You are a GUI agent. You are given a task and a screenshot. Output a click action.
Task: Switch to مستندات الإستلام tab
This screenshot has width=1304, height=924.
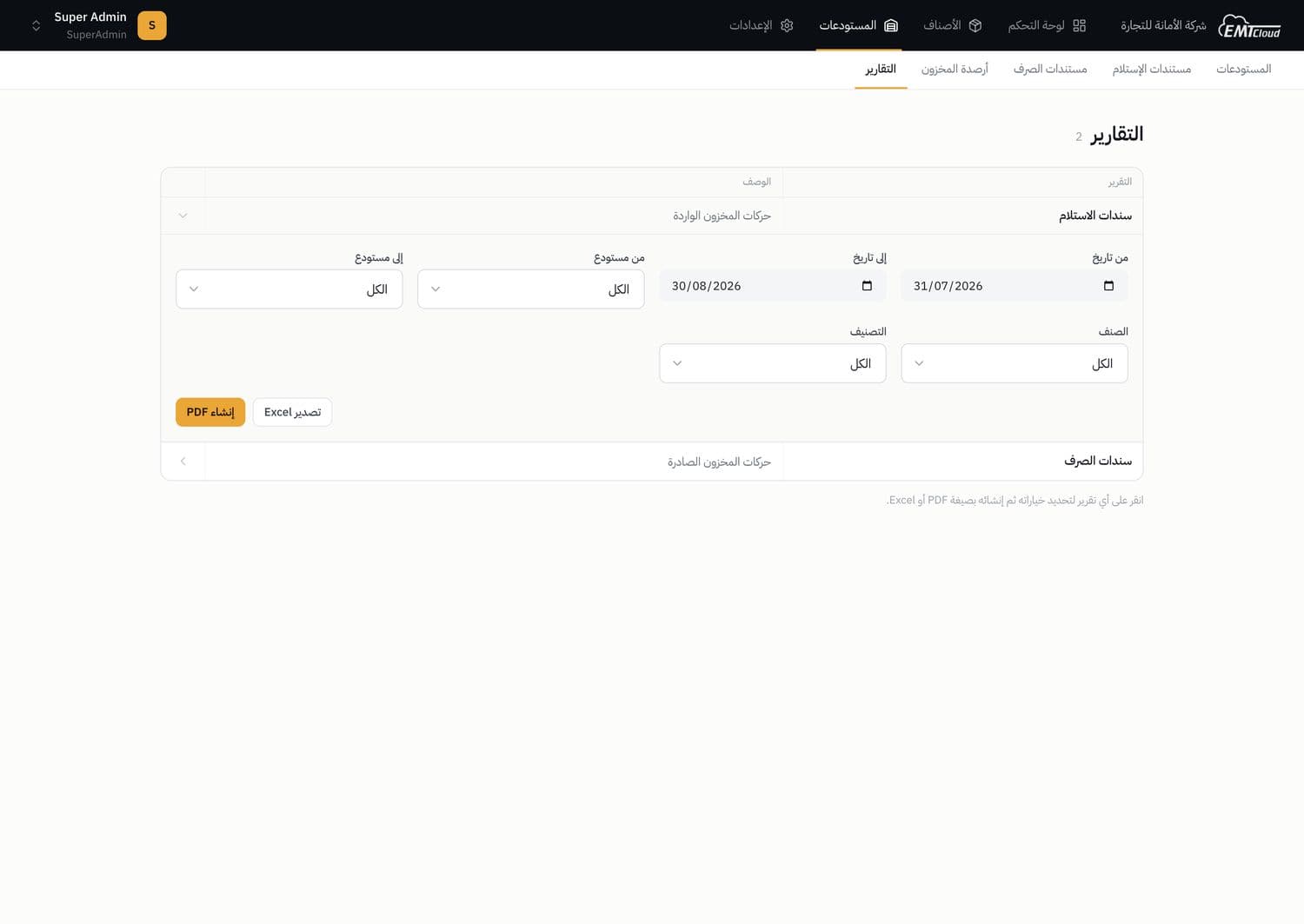coord(1152,69)
